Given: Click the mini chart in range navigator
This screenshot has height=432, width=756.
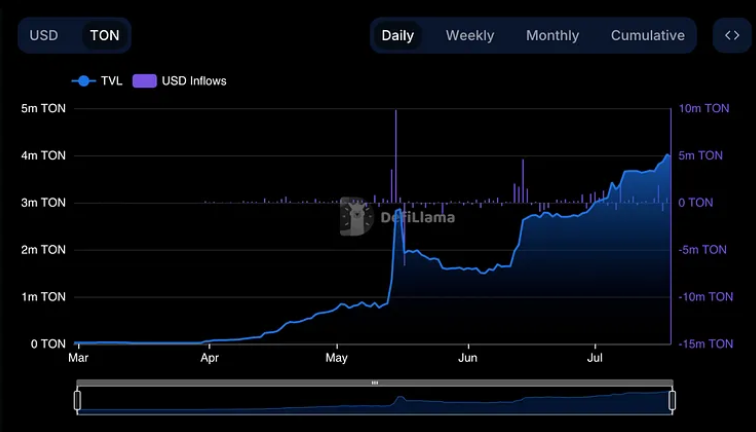Looking at the screenshot, I should tap(375, 401).
